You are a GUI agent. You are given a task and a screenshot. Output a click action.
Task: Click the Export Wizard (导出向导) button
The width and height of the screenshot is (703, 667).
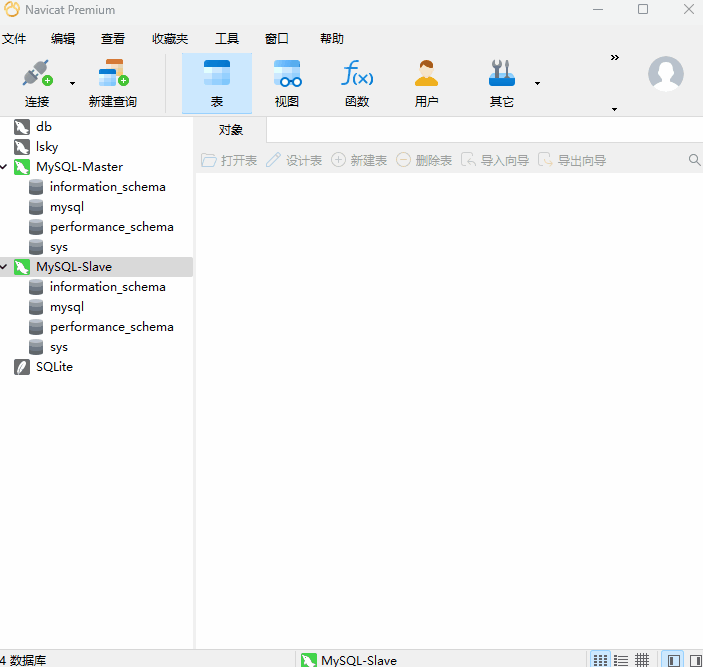(572, 160)
